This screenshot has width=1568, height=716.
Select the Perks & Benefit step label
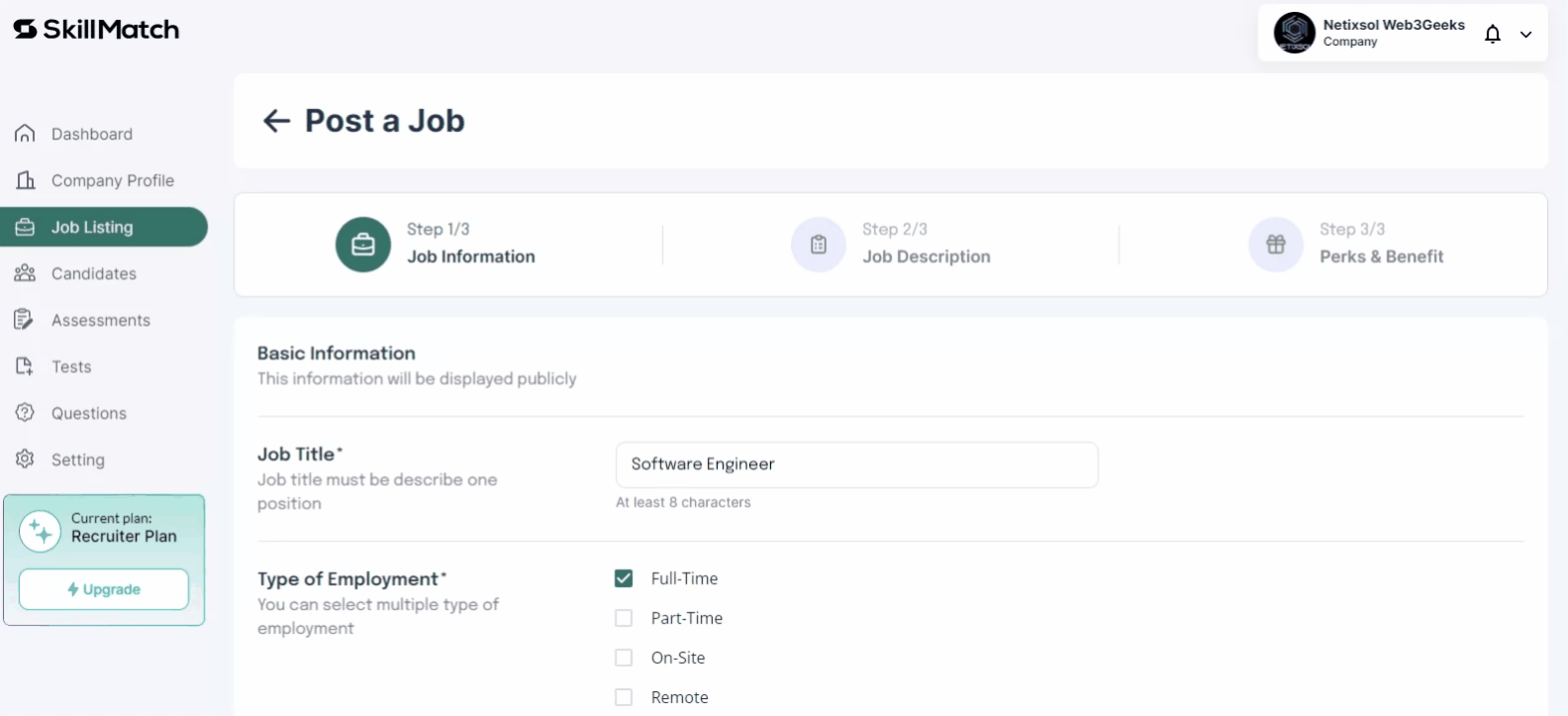pos(1382,256)
